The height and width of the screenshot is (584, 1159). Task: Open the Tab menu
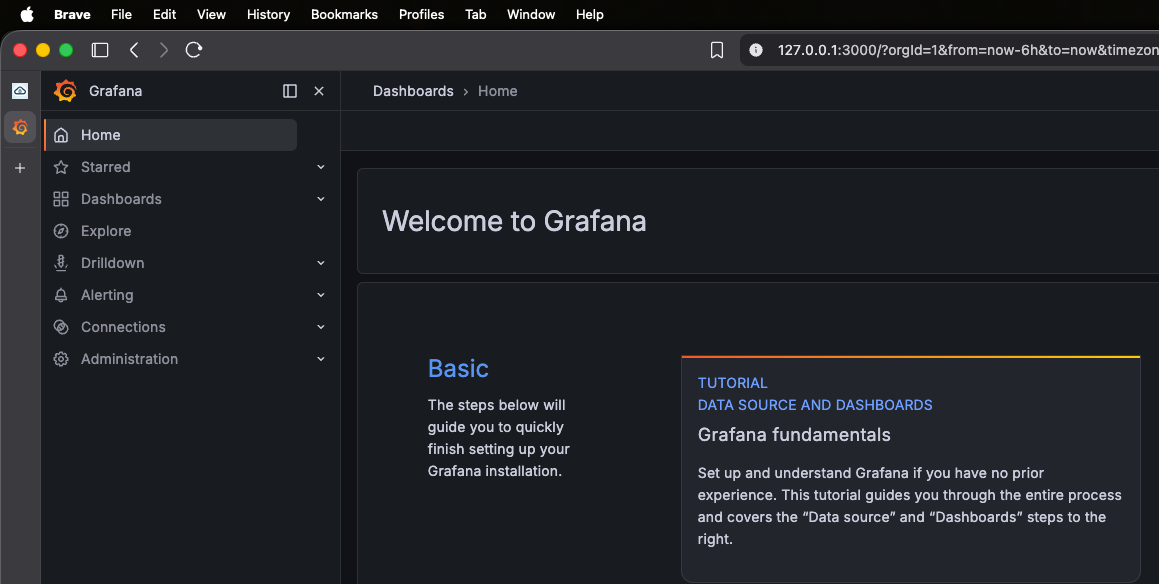coord(475,14)
